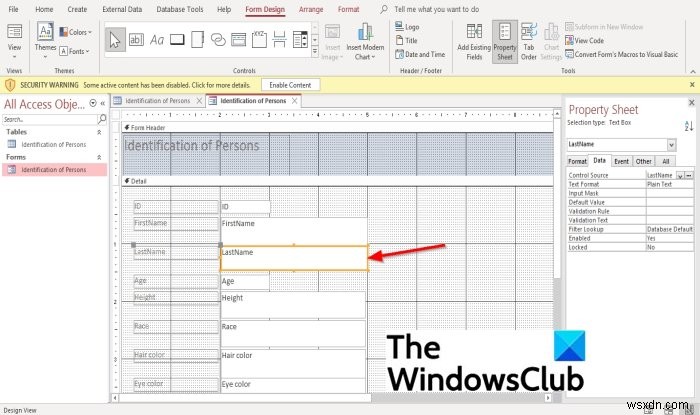Select the Identification of Persons form item
Viewport: 700px width, 415px height.
coord(54,170)
